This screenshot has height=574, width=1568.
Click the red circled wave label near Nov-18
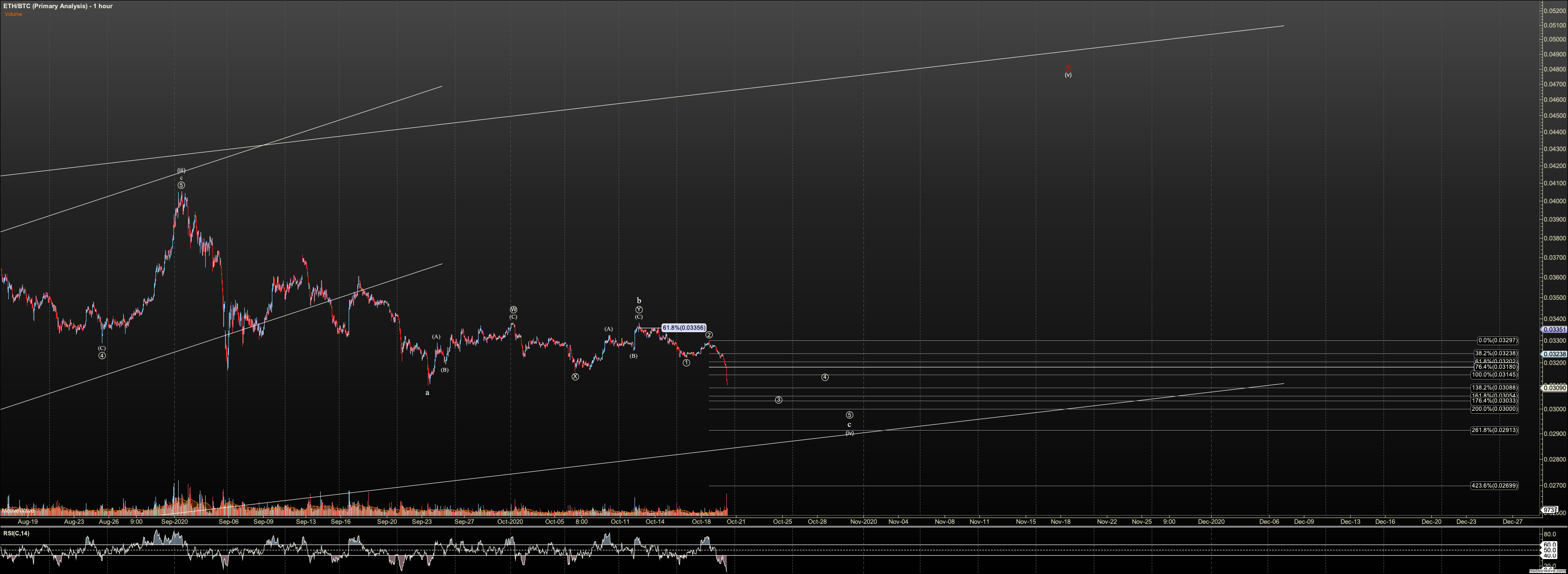tap(1068, 69)
